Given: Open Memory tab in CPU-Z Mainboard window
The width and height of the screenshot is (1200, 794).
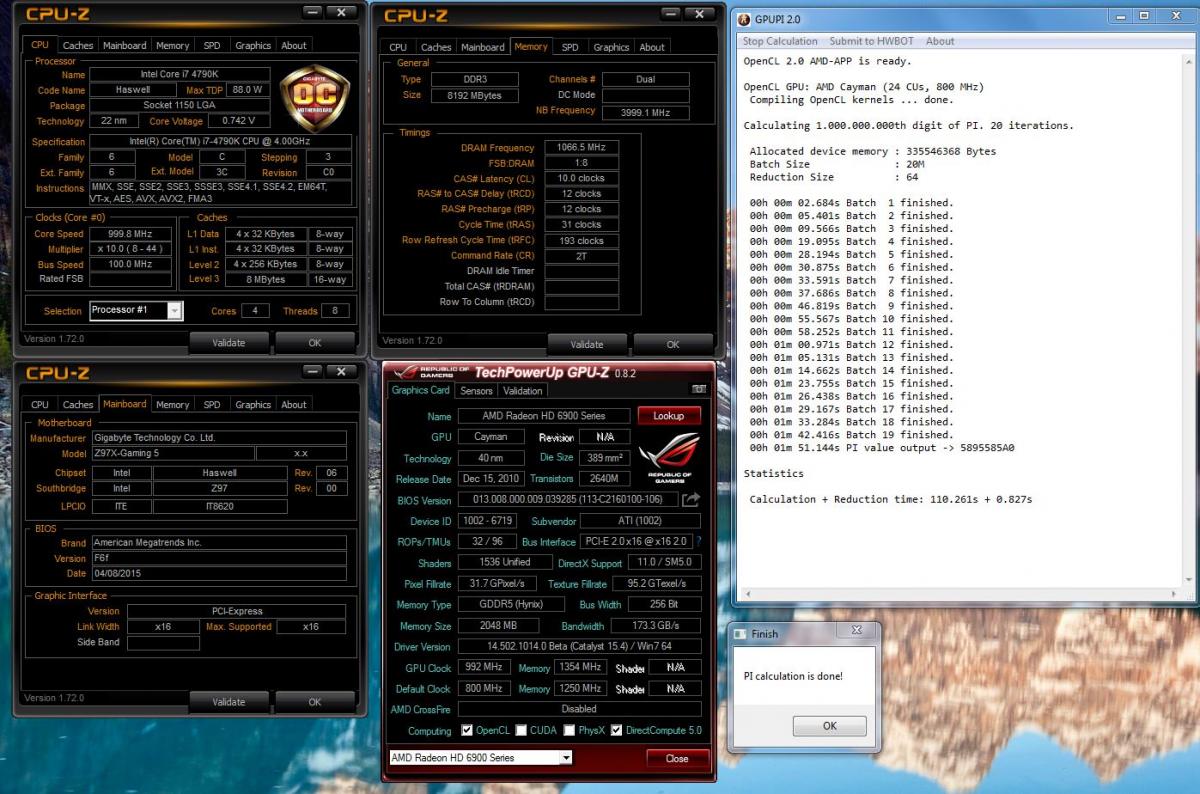Looking at the screenshot, I should pos(172,404).
